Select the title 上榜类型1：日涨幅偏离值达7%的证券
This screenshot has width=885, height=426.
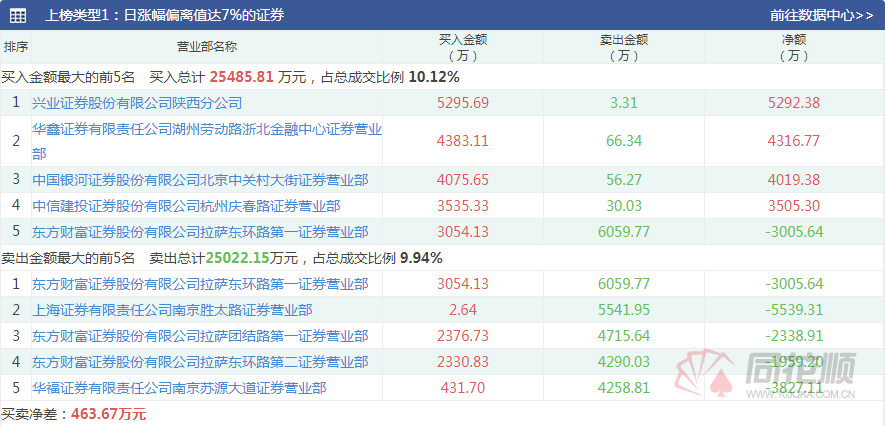165,15
